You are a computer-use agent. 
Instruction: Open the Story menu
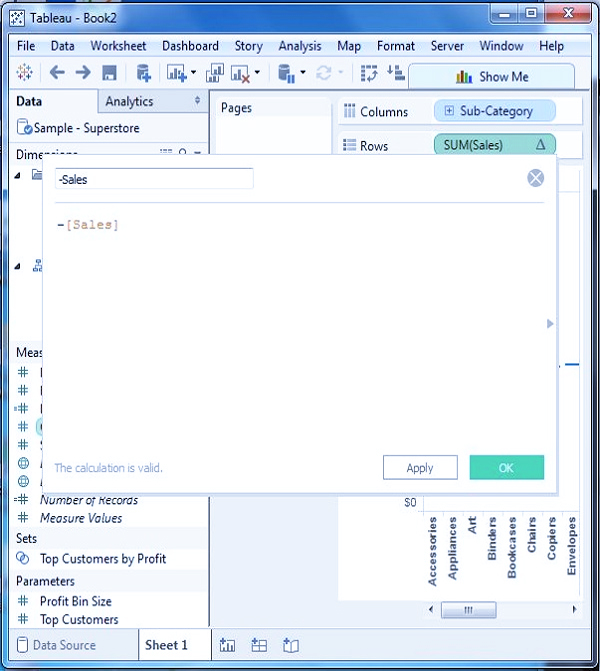(249, 46)
